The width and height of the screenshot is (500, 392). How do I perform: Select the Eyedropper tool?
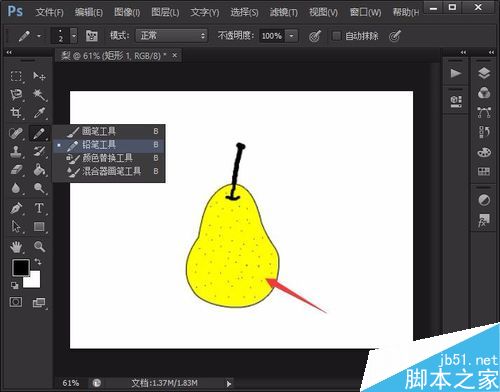click(x=39, y=113)
